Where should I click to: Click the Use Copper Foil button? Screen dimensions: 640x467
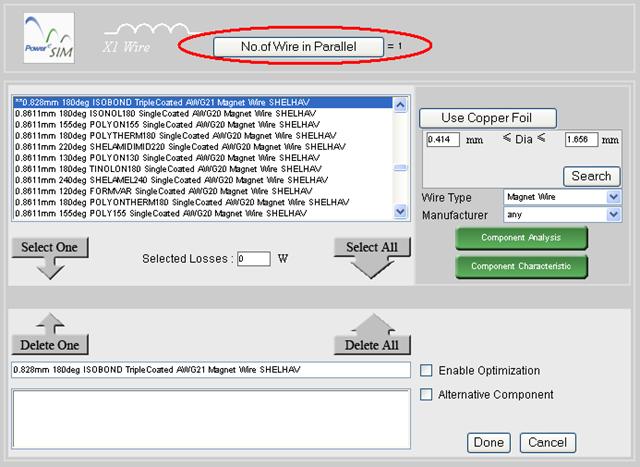tap(487, 119)
